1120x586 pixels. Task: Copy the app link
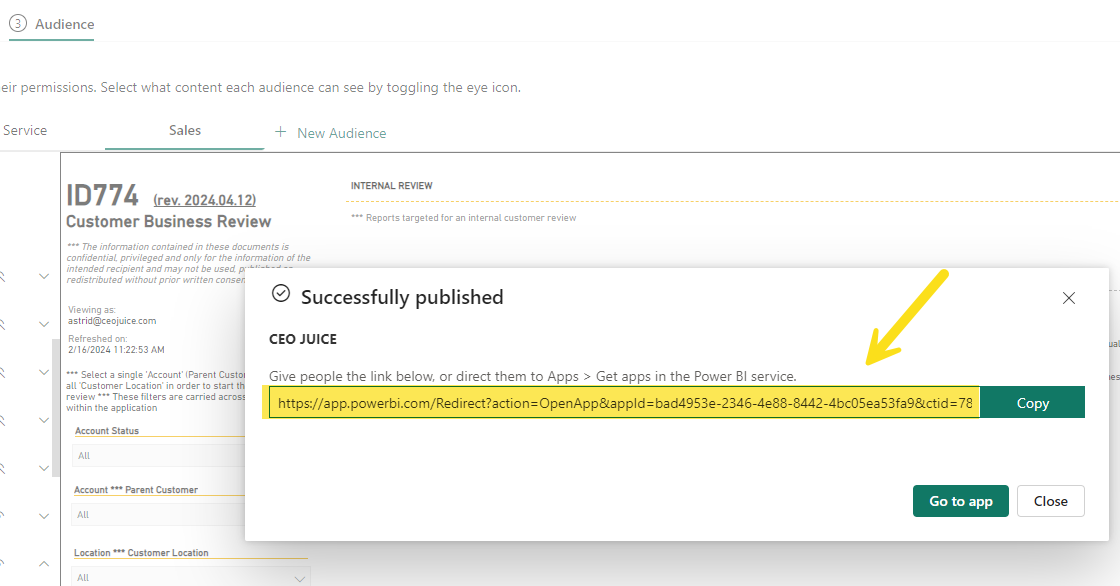(x=1032, y=402)
